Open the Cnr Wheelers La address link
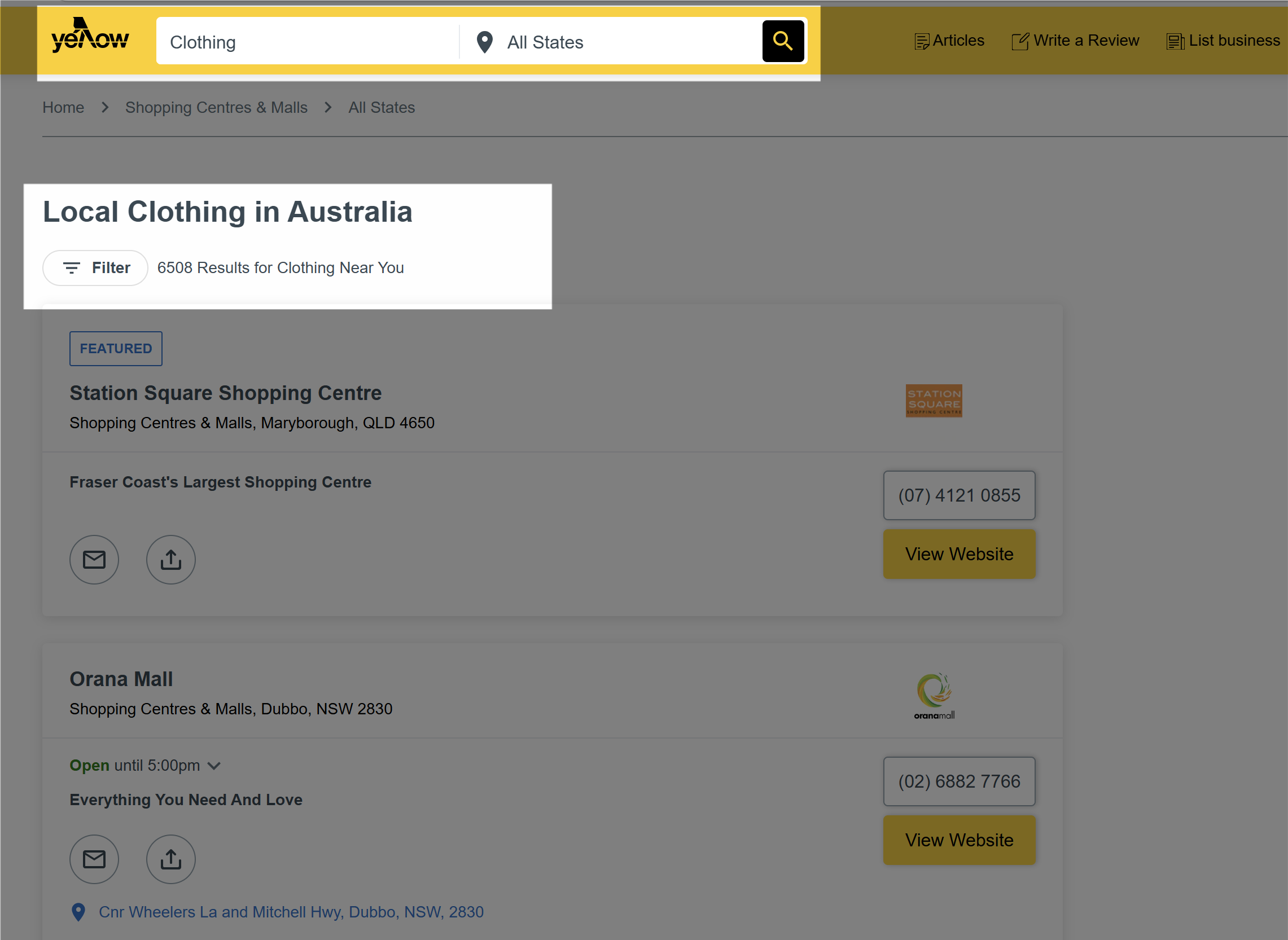Screen dimensions: 1288x940 pos(291,912)
